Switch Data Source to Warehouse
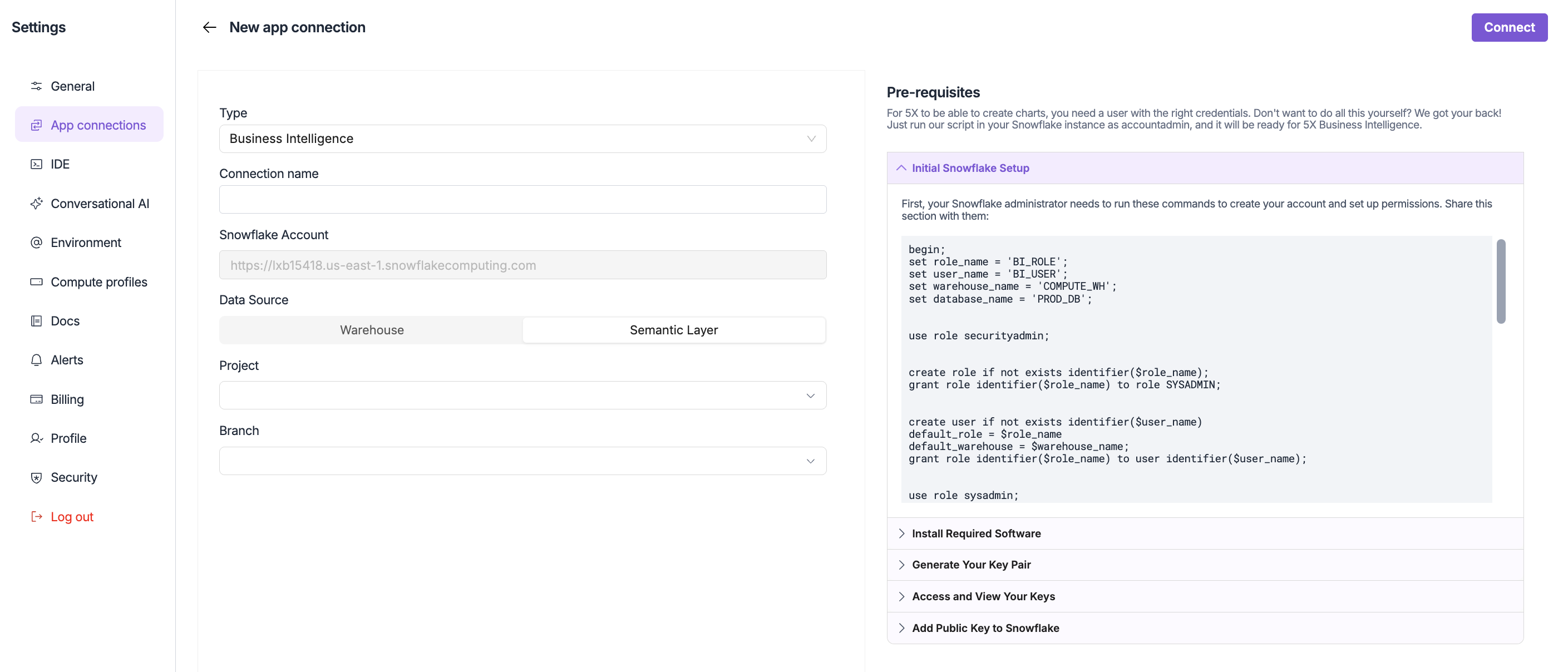Image resolution: width=1568 pixels, height=672 pixels. coord(371,329)
